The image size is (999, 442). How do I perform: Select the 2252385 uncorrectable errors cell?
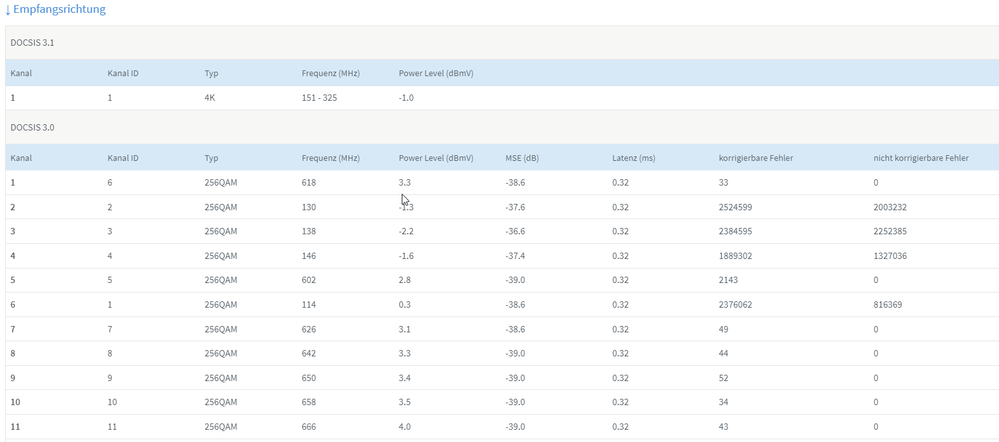893,231
